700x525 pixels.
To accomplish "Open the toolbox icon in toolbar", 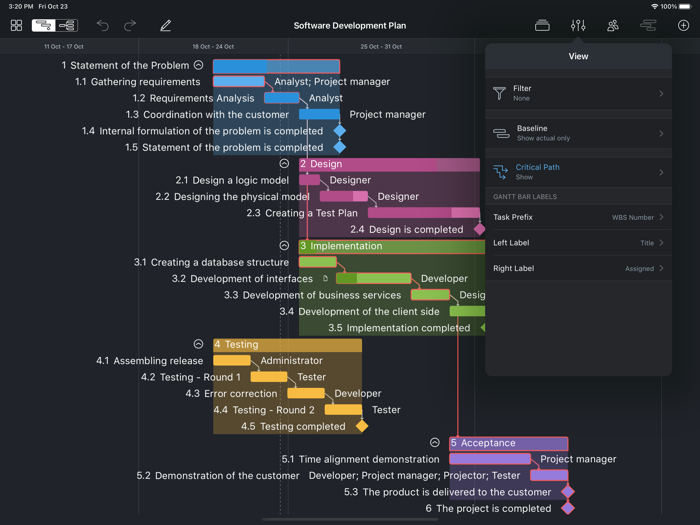I will 542,25.
